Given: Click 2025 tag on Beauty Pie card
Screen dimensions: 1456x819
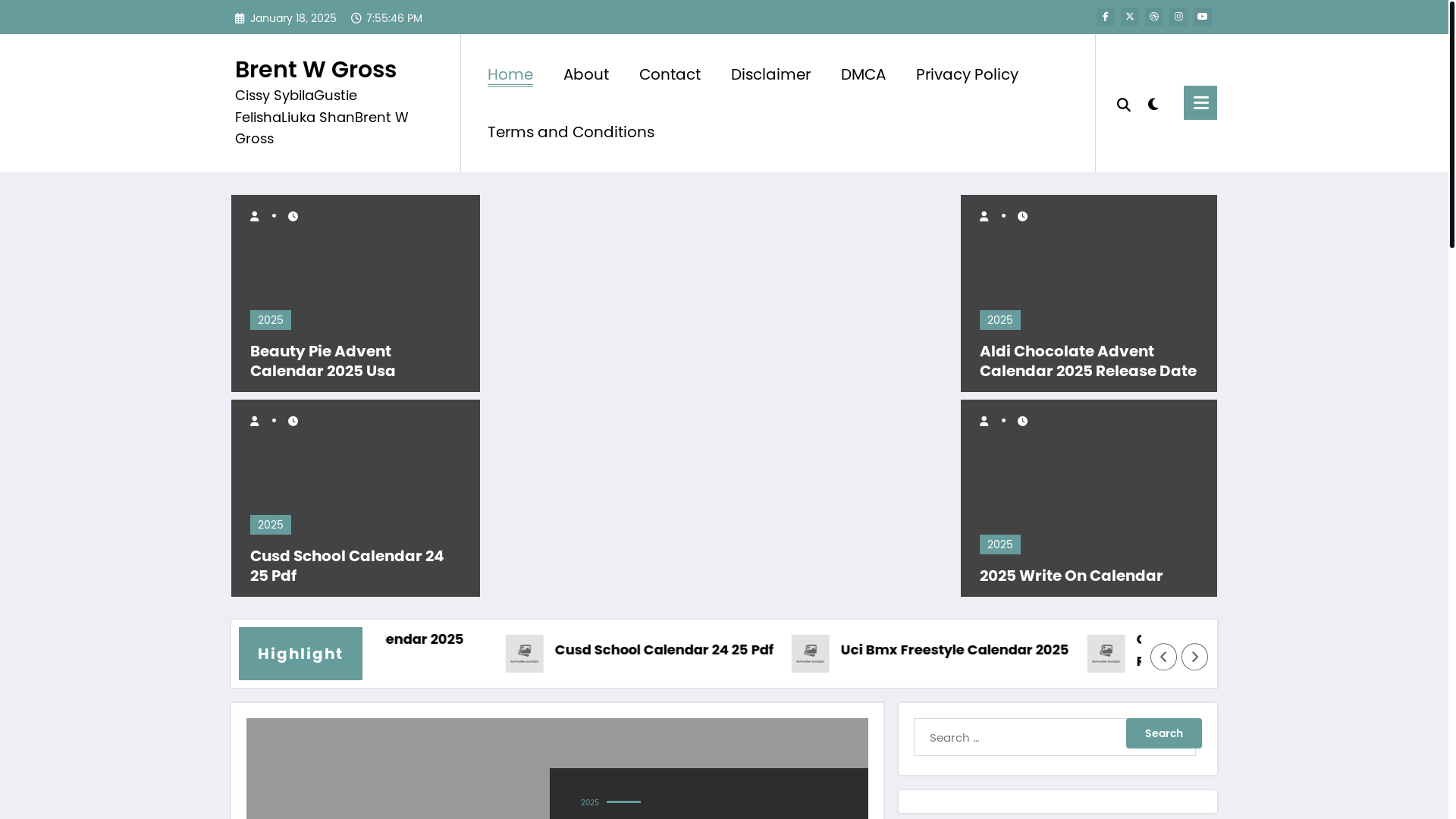Looking at the screenshot, I should 271,320.
